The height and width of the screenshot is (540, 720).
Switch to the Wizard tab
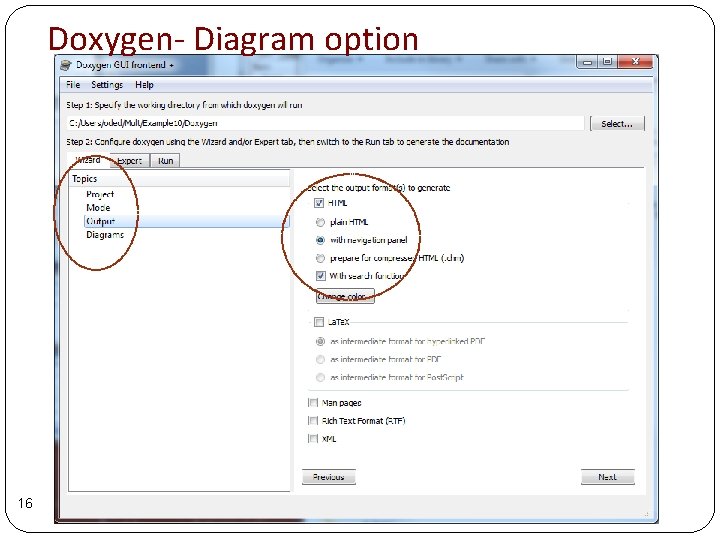click(88, 160)
